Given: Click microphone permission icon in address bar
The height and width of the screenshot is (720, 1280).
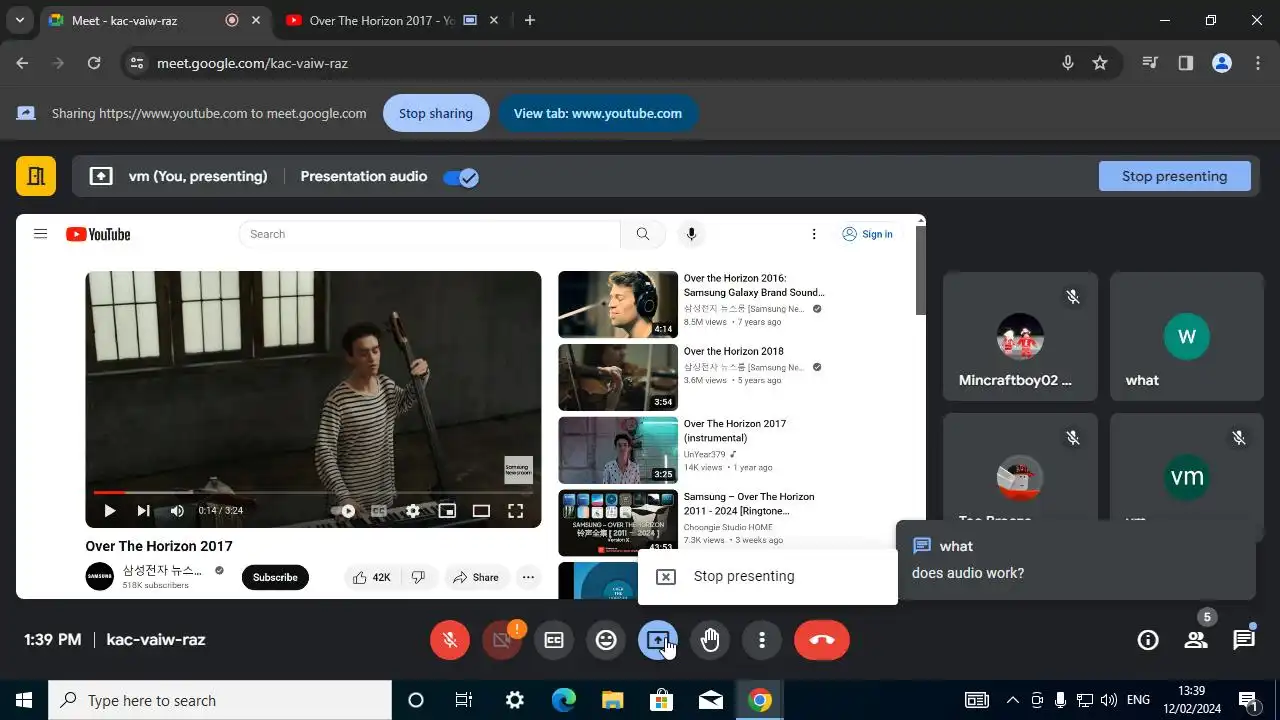Looking at the screenshot, I should 1068,63.
